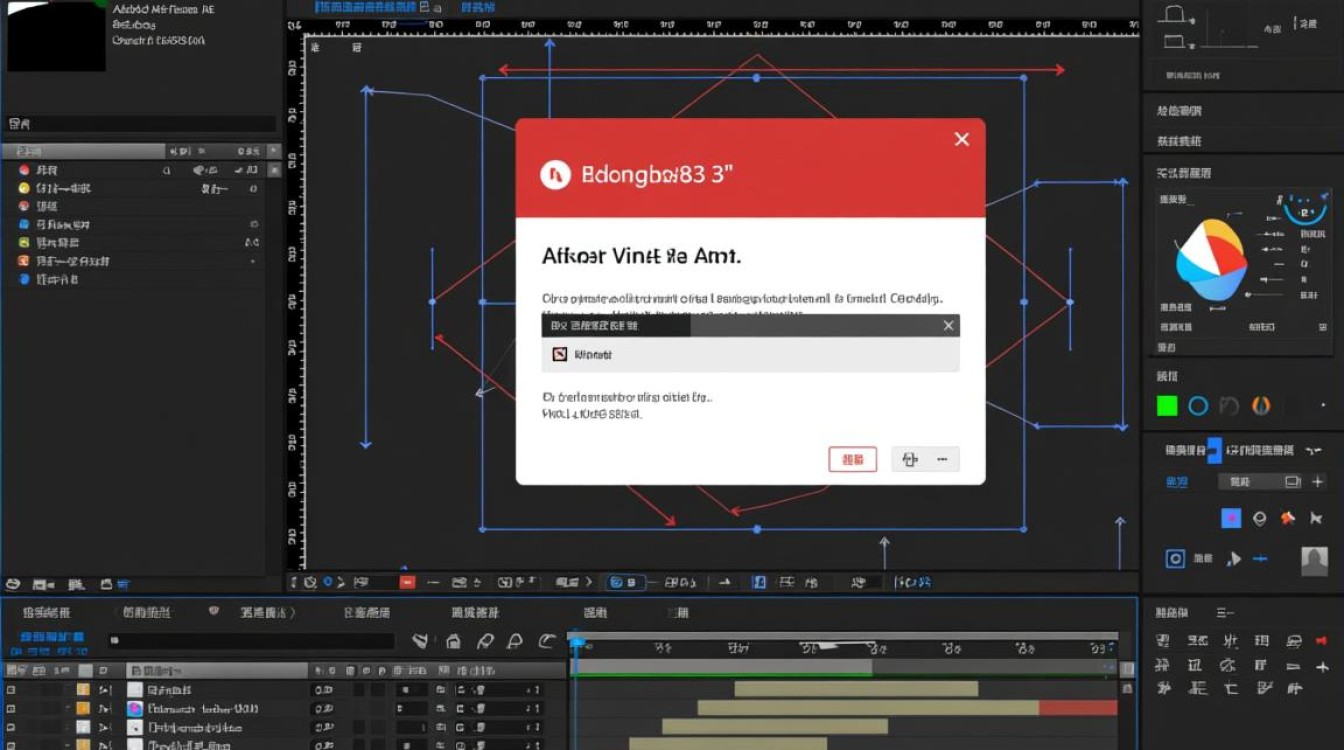The height and width of the screenshot is (750, 1344).
Task: Open the color wheel in right panel
Action: [1212, 260]
